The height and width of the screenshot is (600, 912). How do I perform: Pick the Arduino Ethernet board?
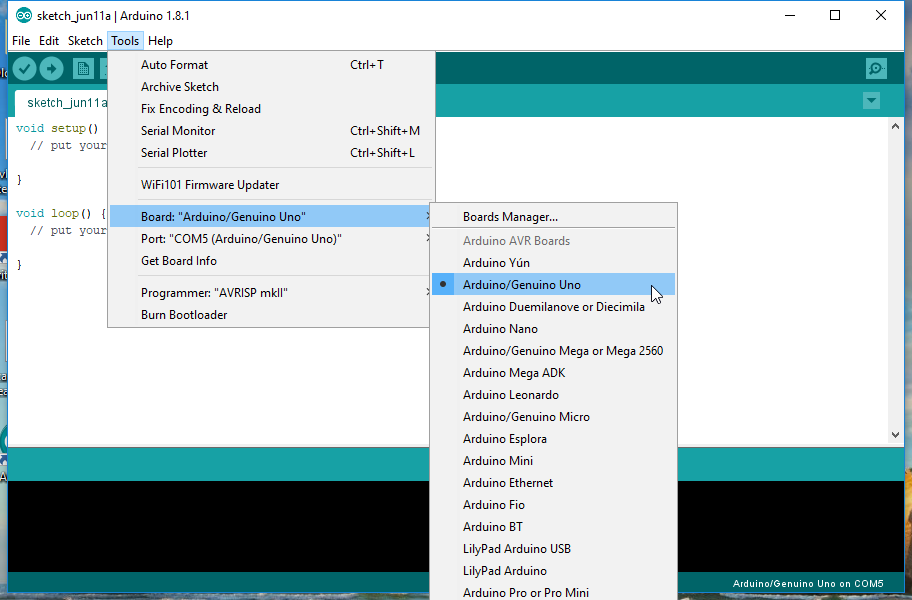tap(553, 483)
